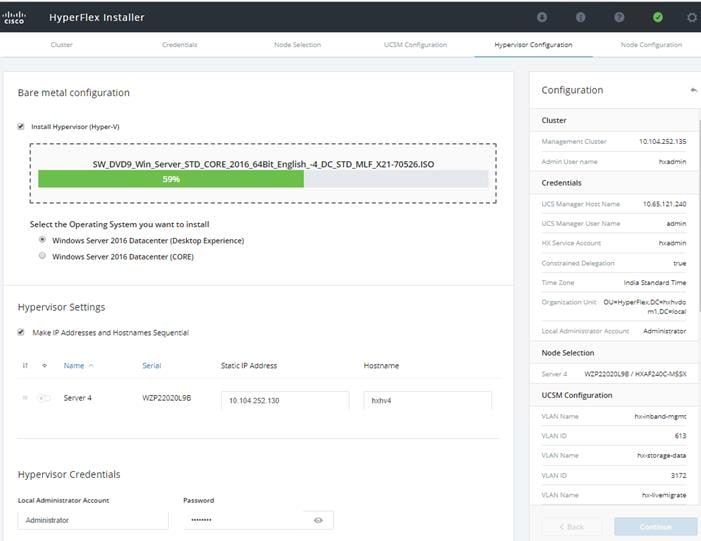This screenshot has height=541, width=701.
Task: Open the info icon in header
Action: pyautogui.click(x=580, y=17)
